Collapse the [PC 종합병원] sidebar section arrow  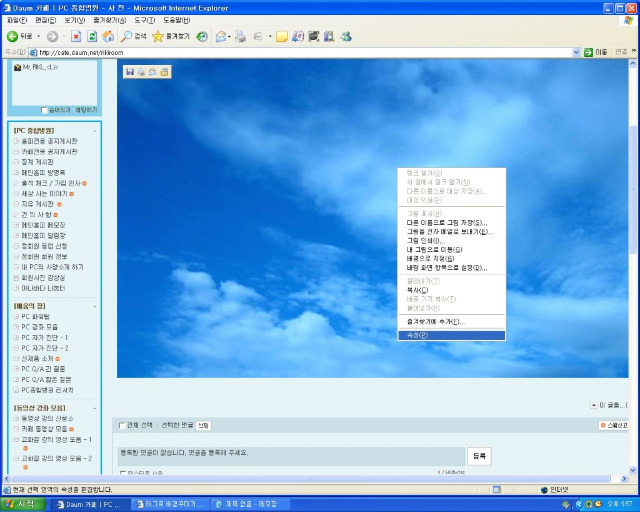coord(95,131)
